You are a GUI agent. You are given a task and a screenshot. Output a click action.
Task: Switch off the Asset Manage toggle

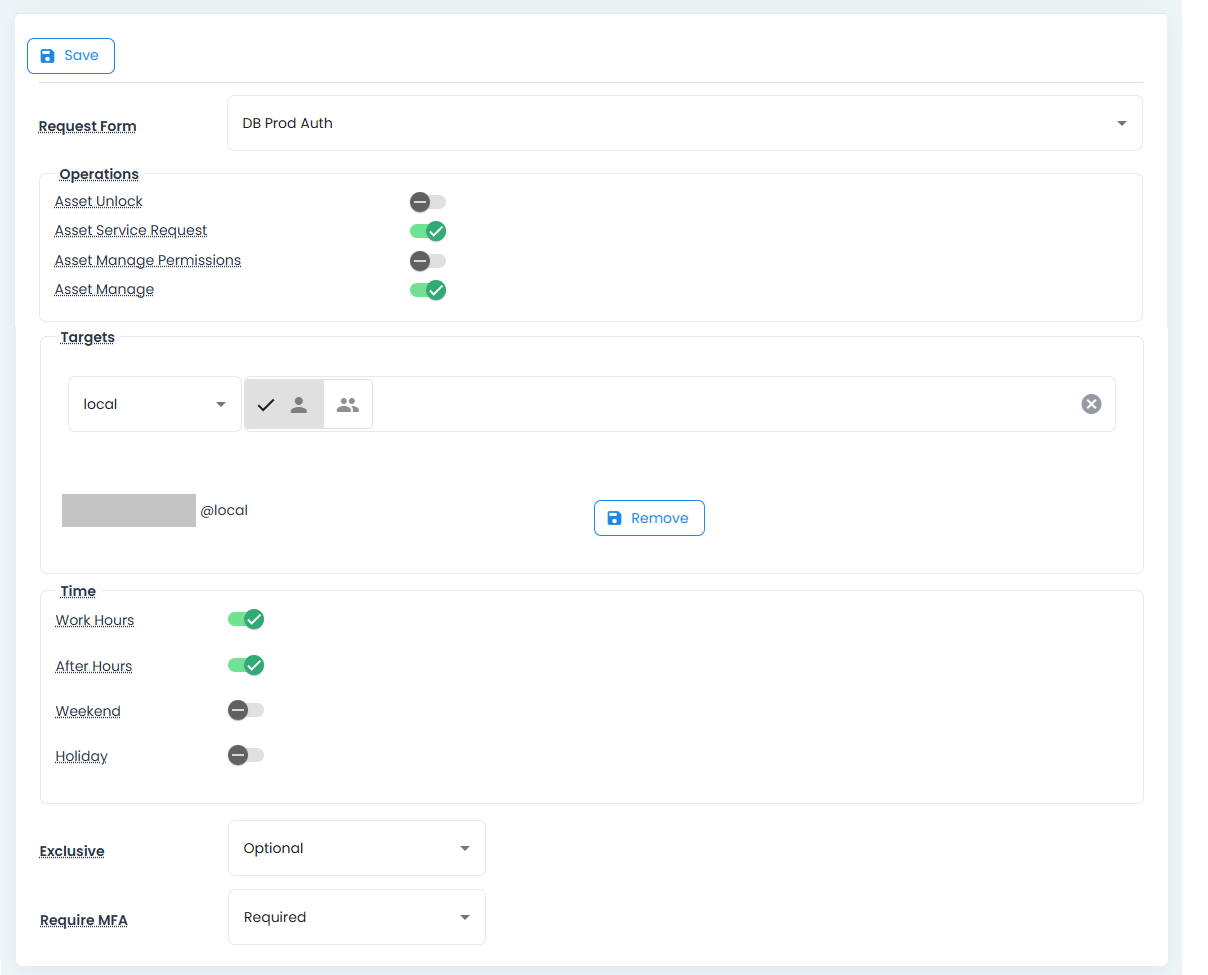[428, 290]
